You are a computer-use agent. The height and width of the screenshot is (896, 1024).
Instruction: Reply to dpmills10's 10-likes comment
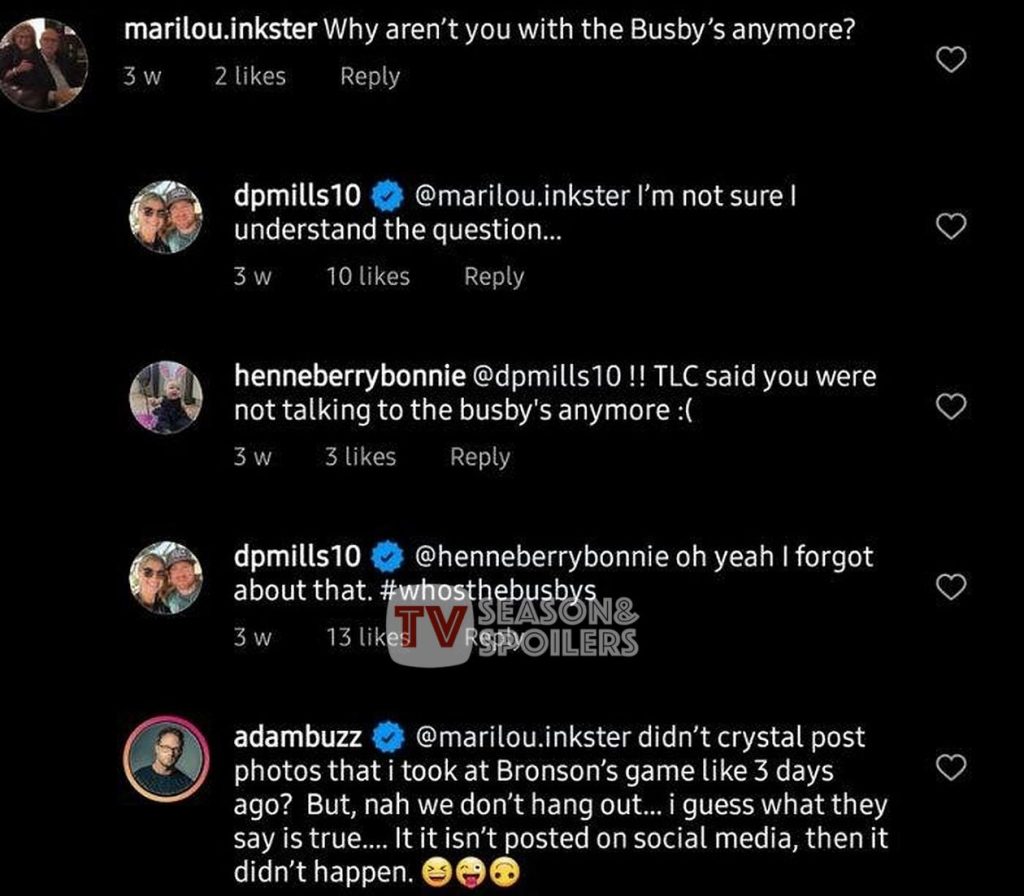(493, 276)
